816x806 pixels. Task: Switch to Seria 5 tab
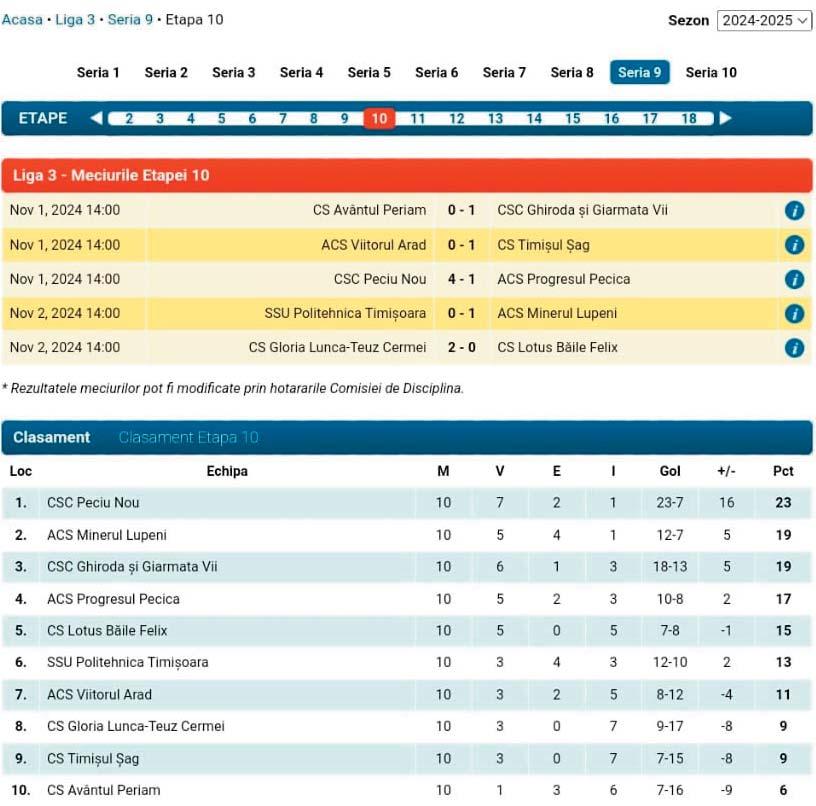click(369, 72)
